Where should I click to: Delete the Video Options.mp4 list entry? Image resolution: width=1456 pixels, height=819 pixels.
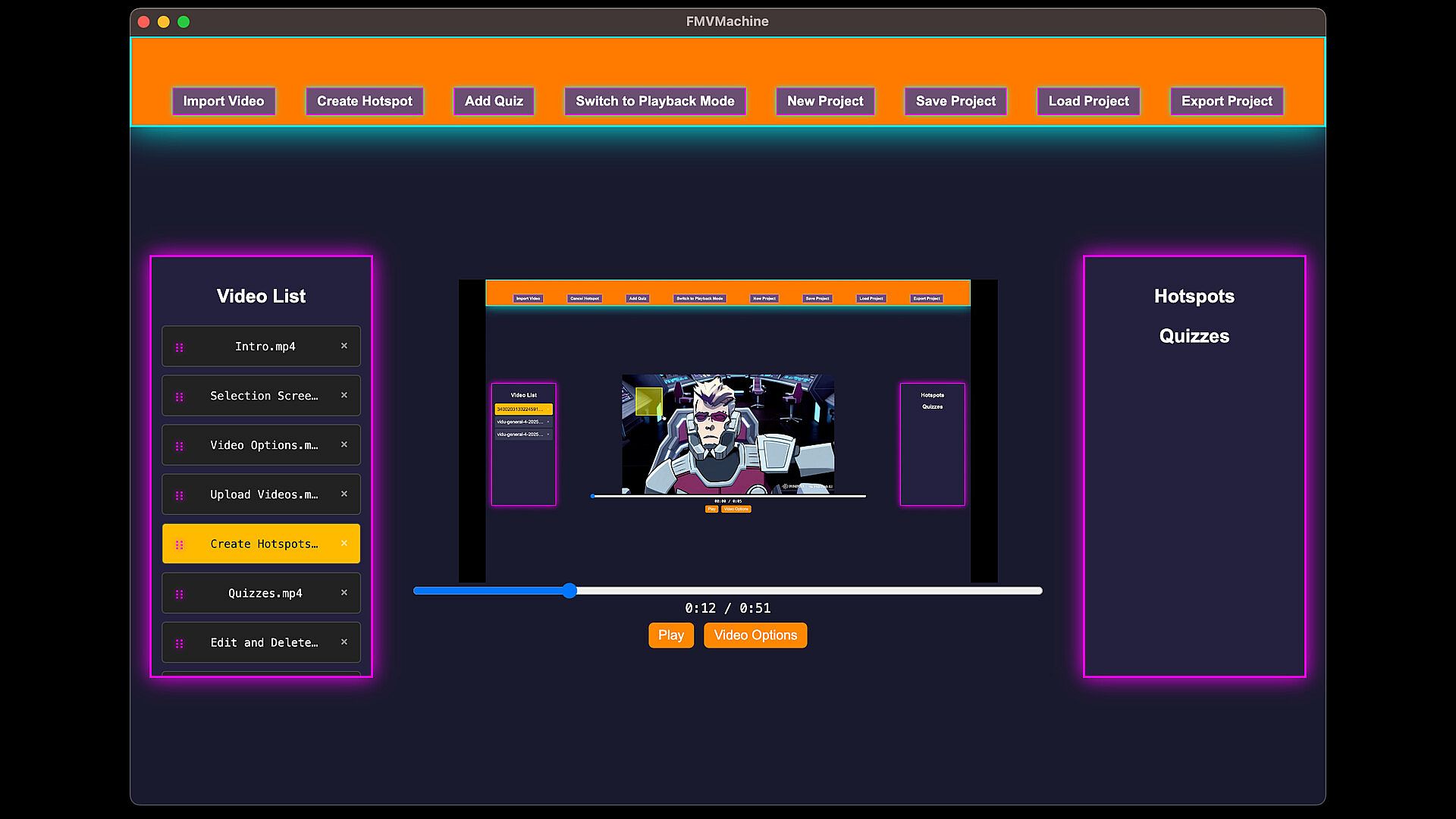[344, 444]
